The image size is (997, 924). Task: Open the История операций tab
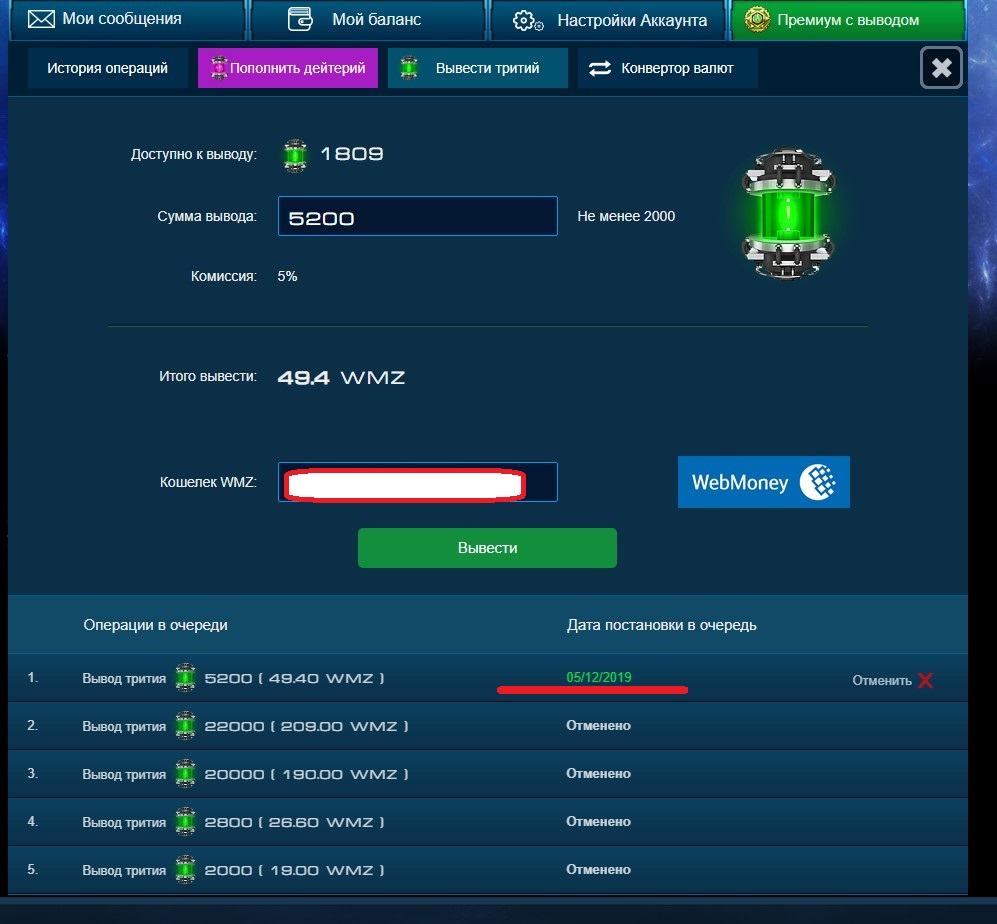pos(107,68)
